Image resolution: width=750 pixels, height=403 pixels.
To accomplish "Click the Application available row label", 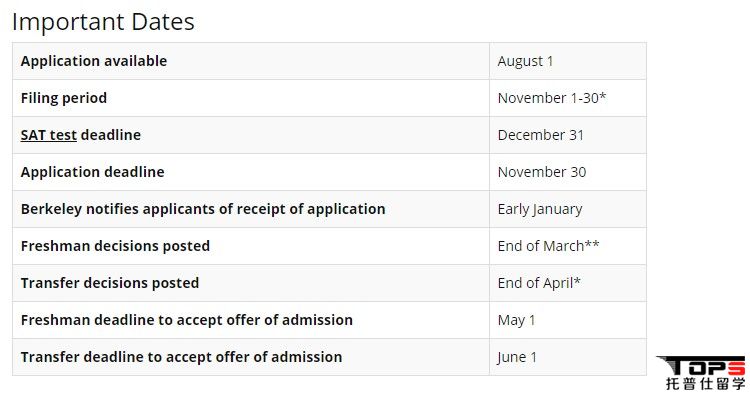I will click(x=94, y=61).
